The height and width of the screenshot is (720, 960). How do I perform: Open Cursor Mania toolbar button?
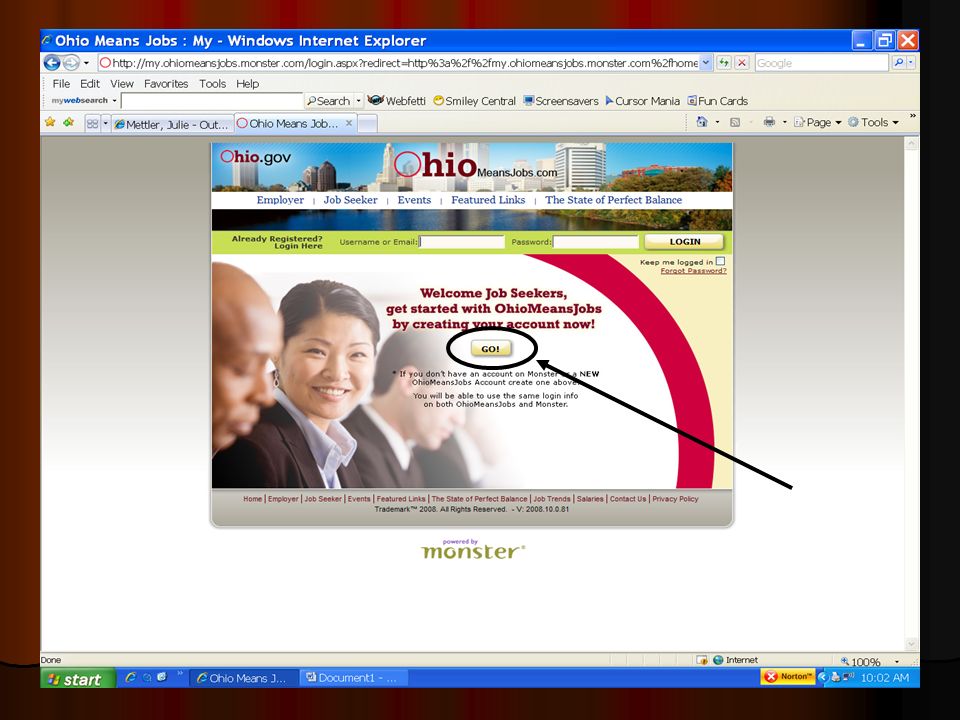pyautogui.click(x=643, y=101)
